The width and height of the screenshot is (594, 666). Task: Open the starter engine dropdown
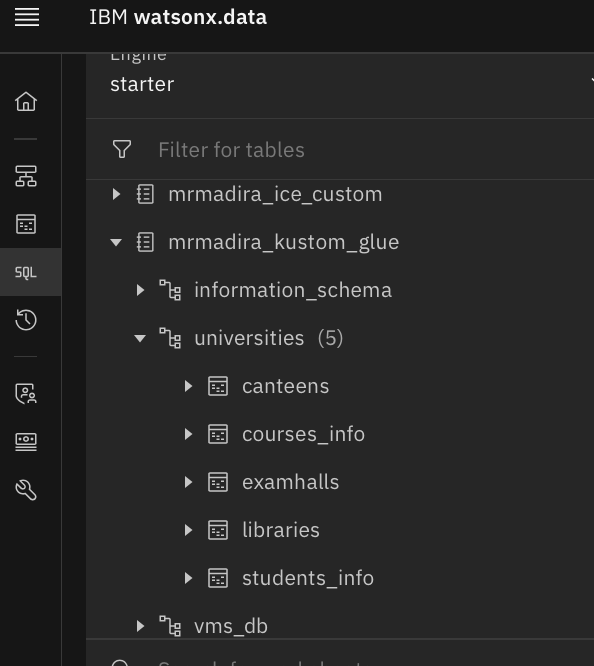pyautogui.click(x=340, y=84)
